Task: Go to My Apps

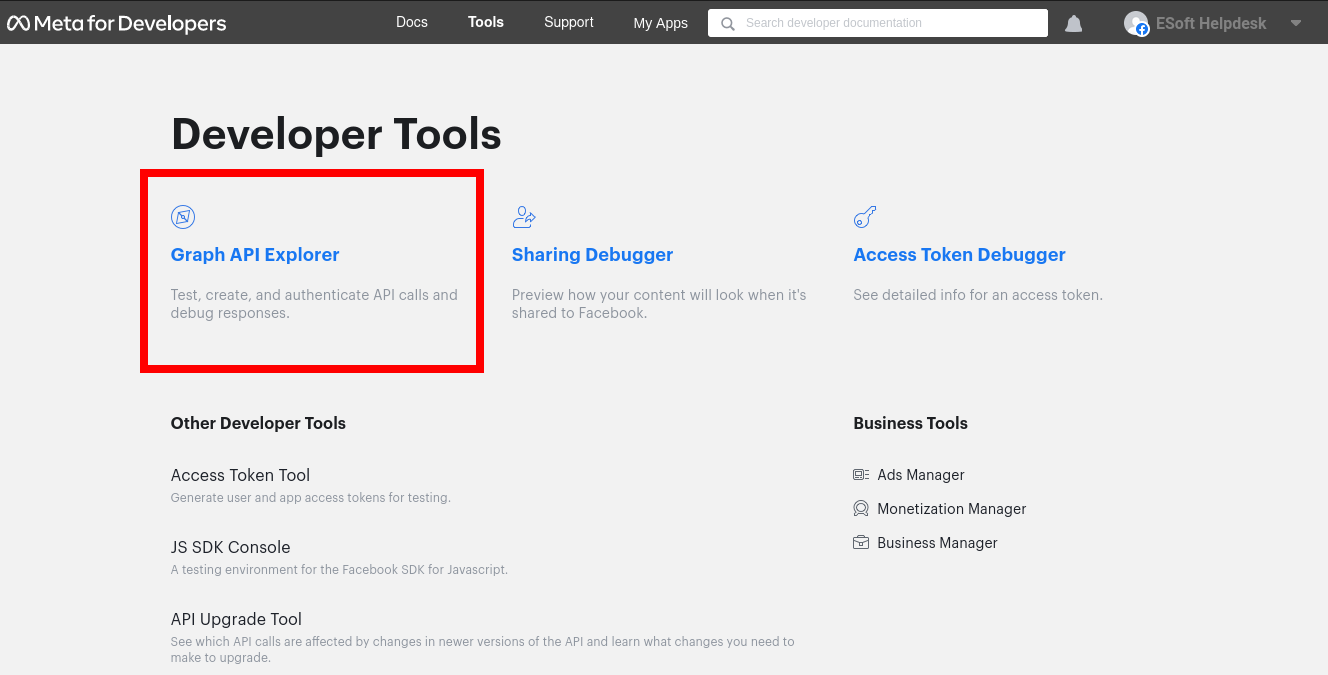Action: tap(660, 23)
